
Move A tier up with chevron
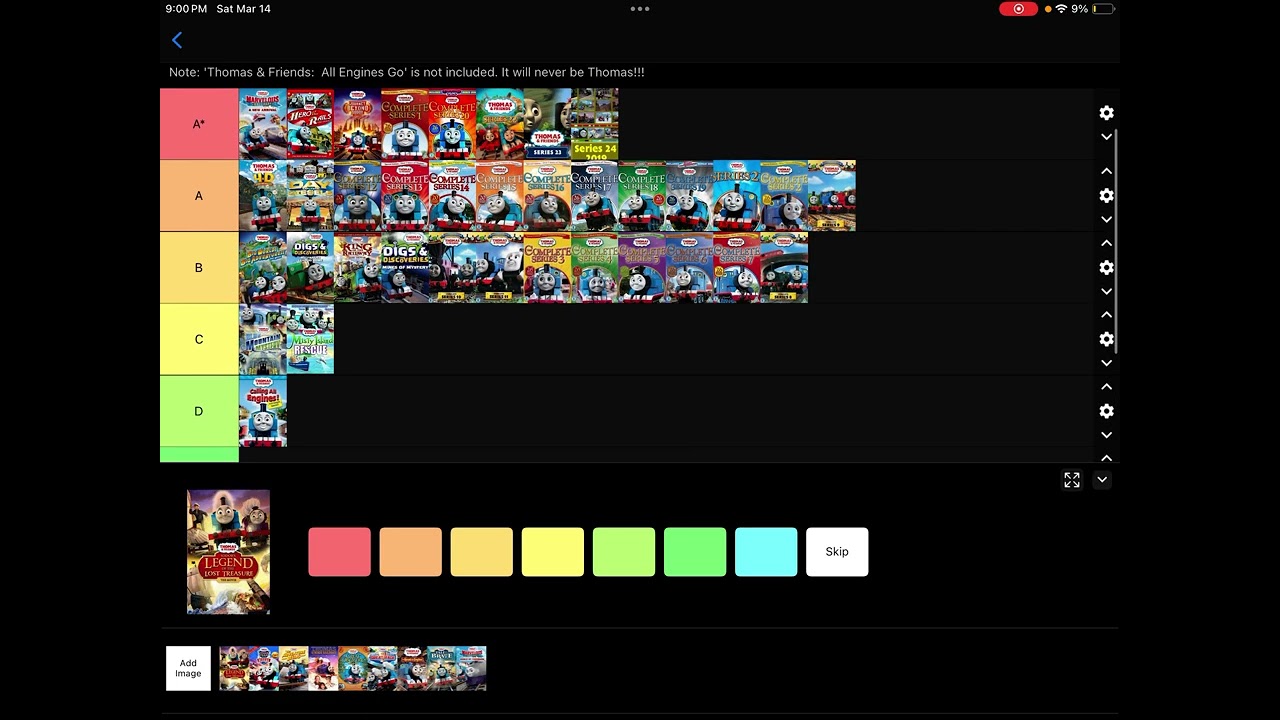pyautogui.click(x=1106, y=172)
